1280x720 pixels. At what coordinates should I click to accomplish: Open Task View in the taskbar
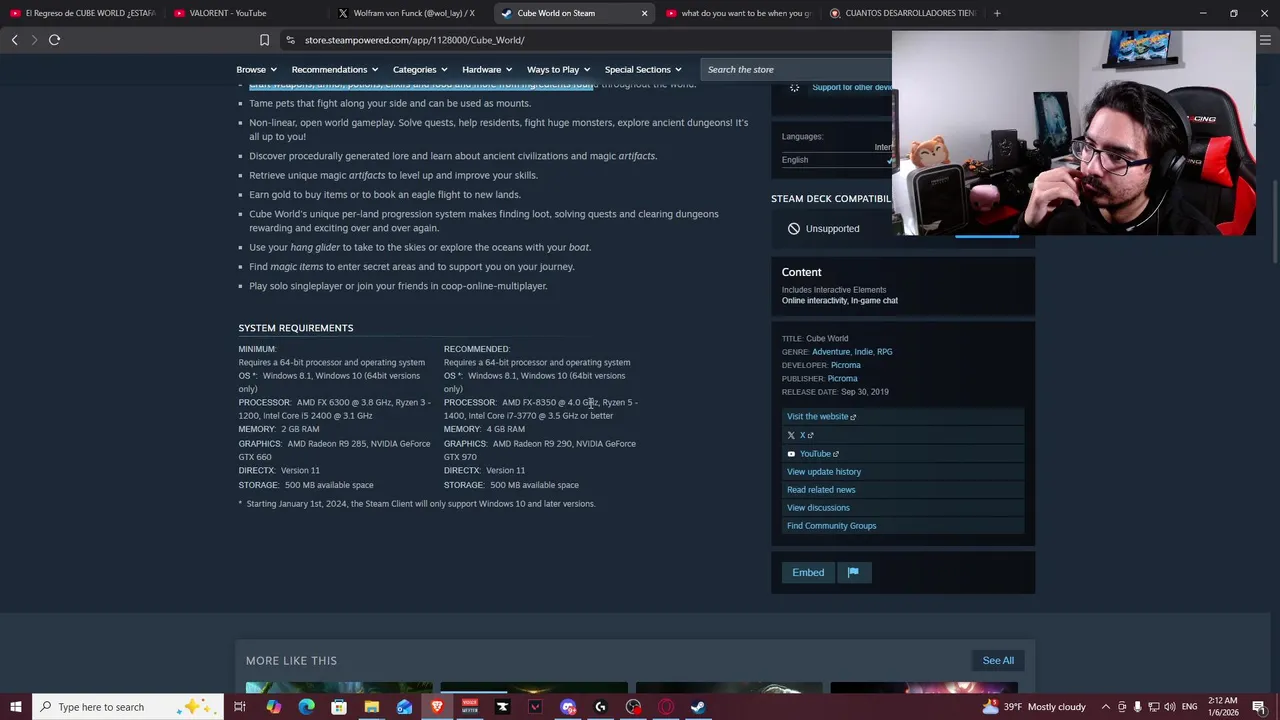point(240,707)
